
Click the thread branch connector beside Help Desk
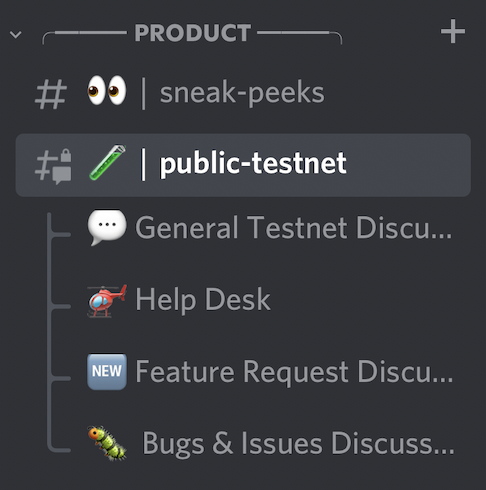(59, 306)
